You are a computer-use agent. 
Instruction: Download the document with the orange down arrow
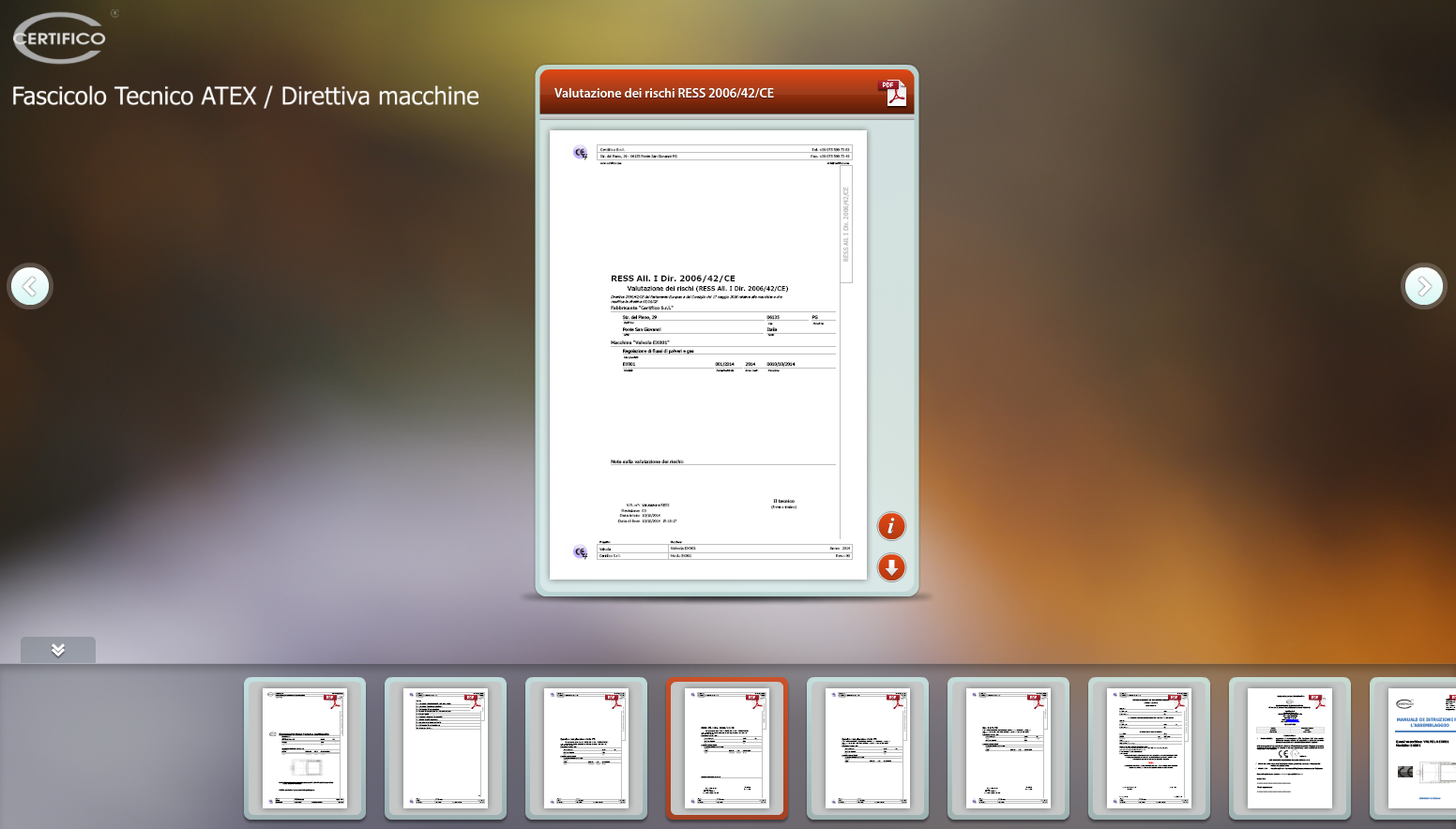click(890, 567)
